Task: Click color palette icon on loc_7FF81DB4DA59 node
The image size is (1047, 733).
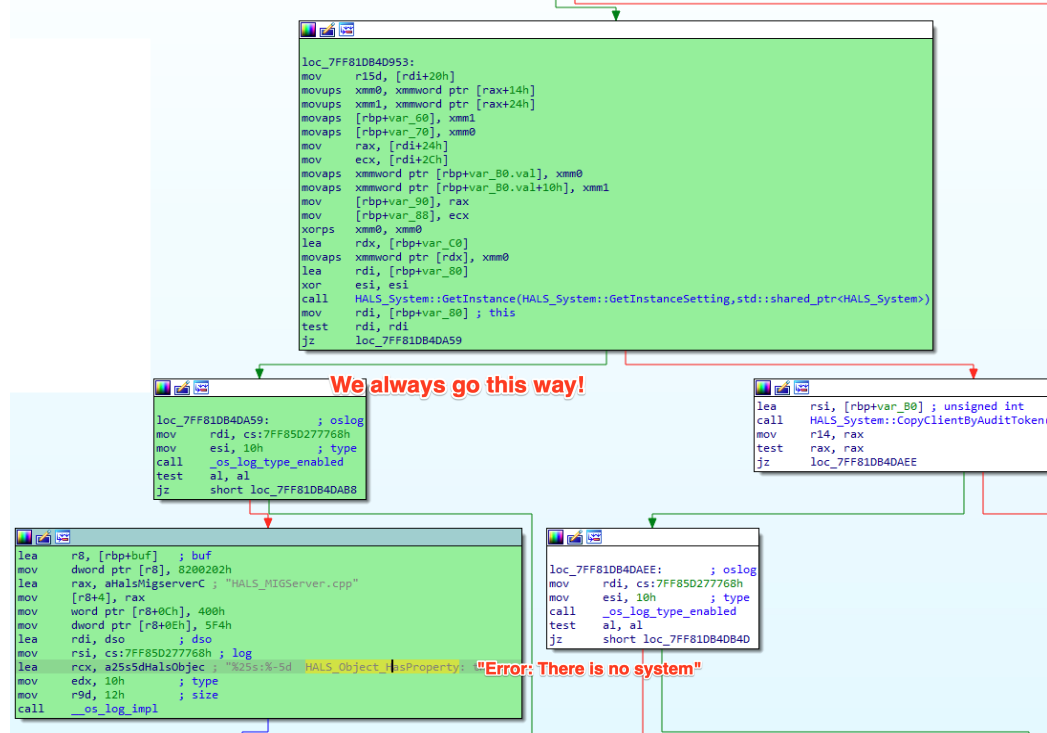Action: click(x=163, y=387)
